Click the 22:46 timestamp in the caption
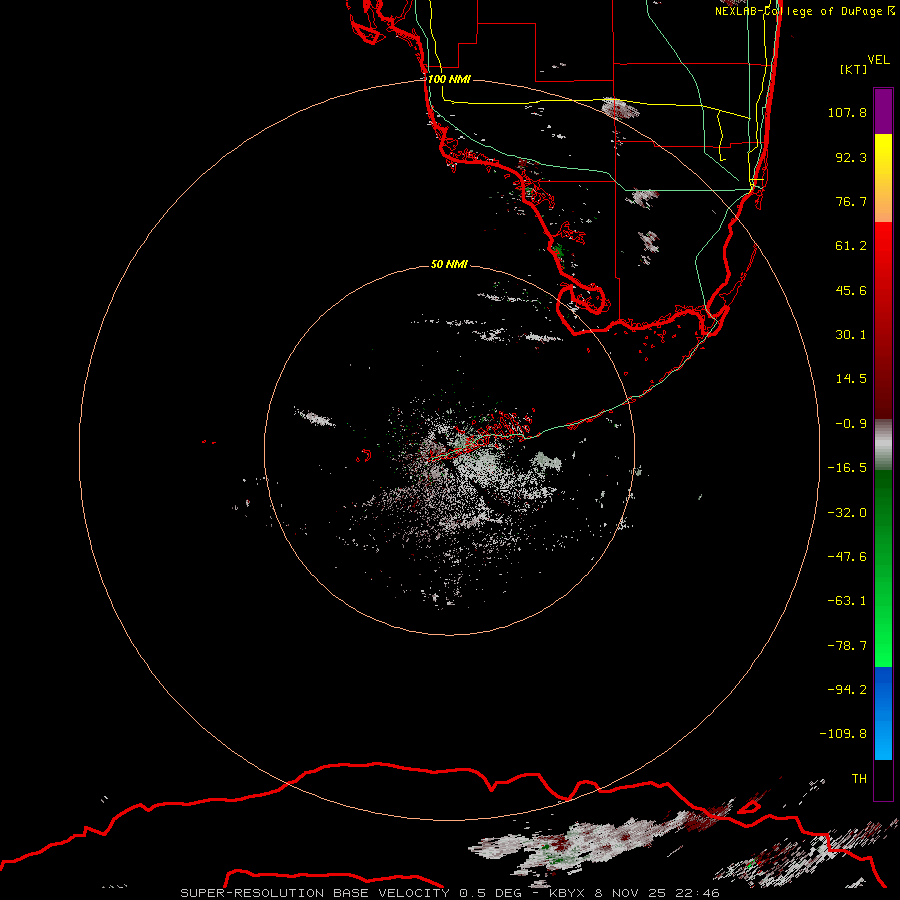This screenshot has width=900, height=900. pyautogui.click(x=699, y=893)
